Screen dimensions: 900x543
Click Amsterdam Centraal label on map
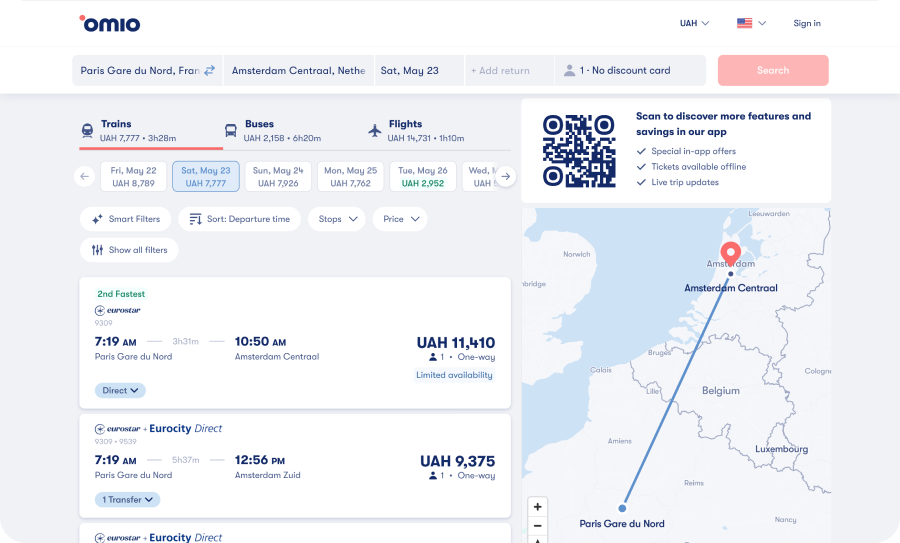pos(731,288)
